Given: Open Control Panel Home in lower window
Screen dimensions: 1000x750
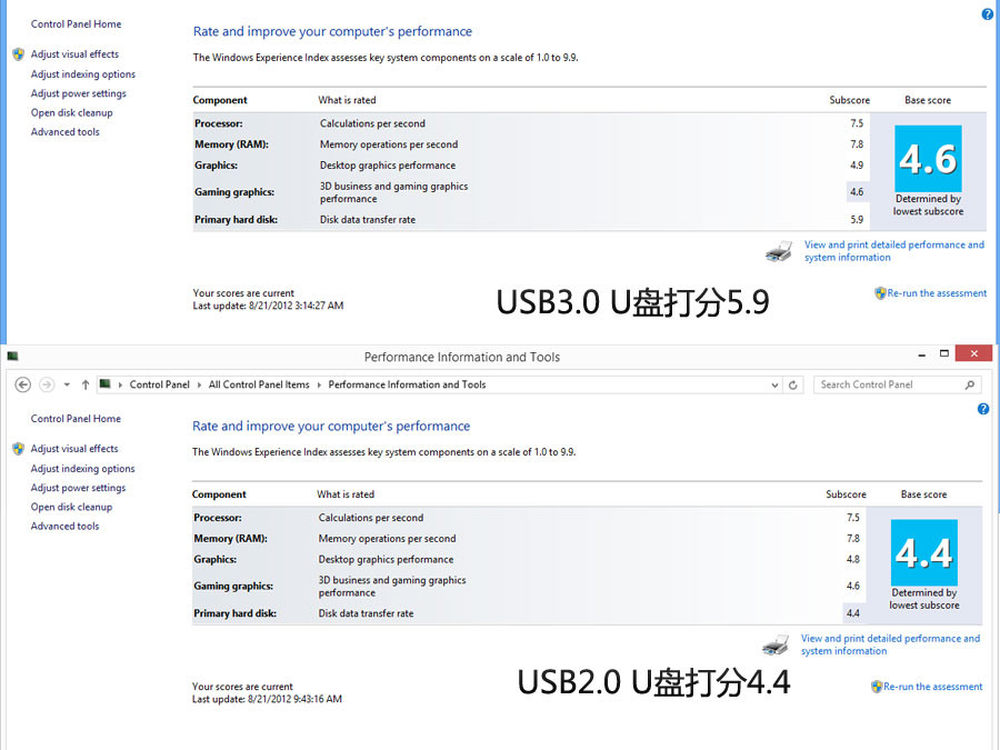Looking at the screenshot, I should [x=76, y=418].
